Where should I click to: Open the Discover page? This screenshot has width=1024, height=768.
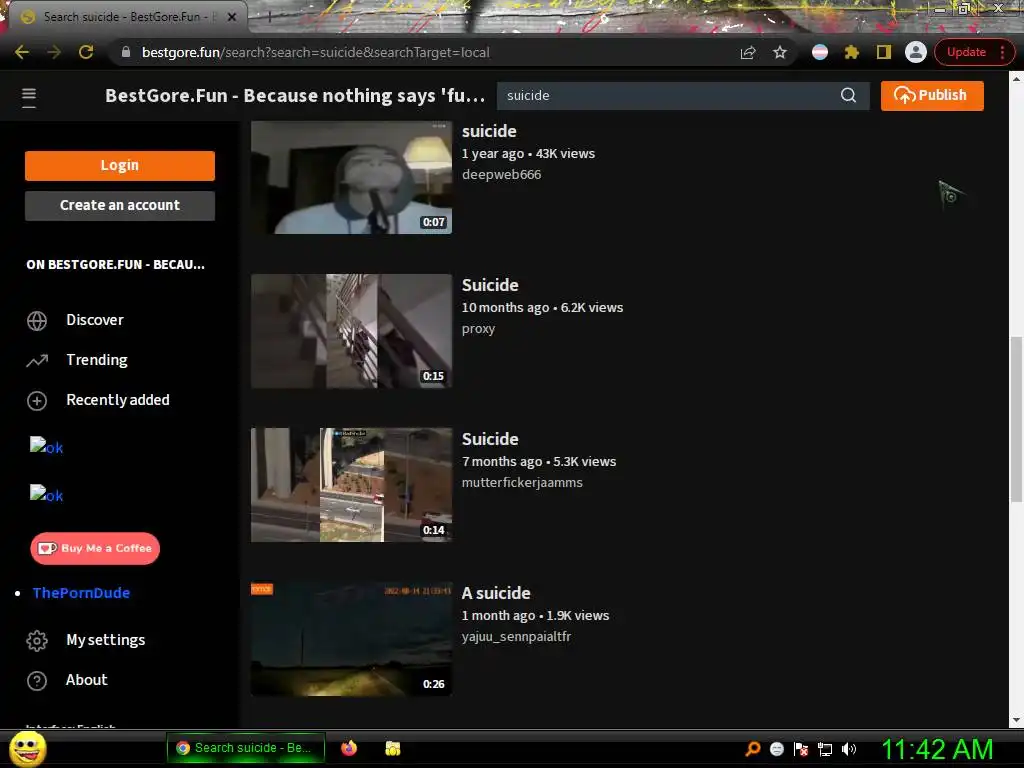(x=95, y=320)
